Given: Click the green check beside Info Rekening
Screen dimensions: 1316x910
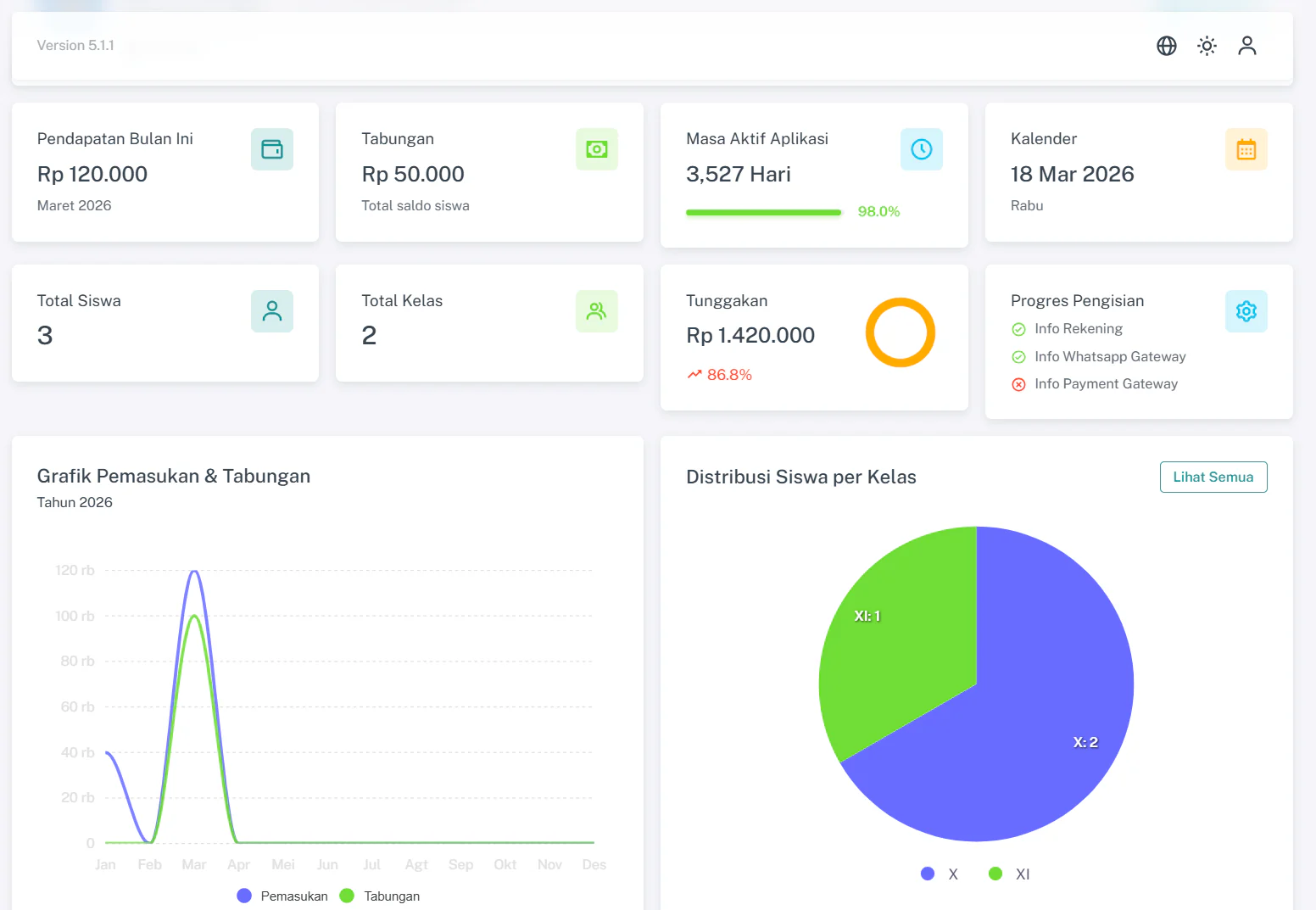Looking at the screenshot, I should 1018,329.
